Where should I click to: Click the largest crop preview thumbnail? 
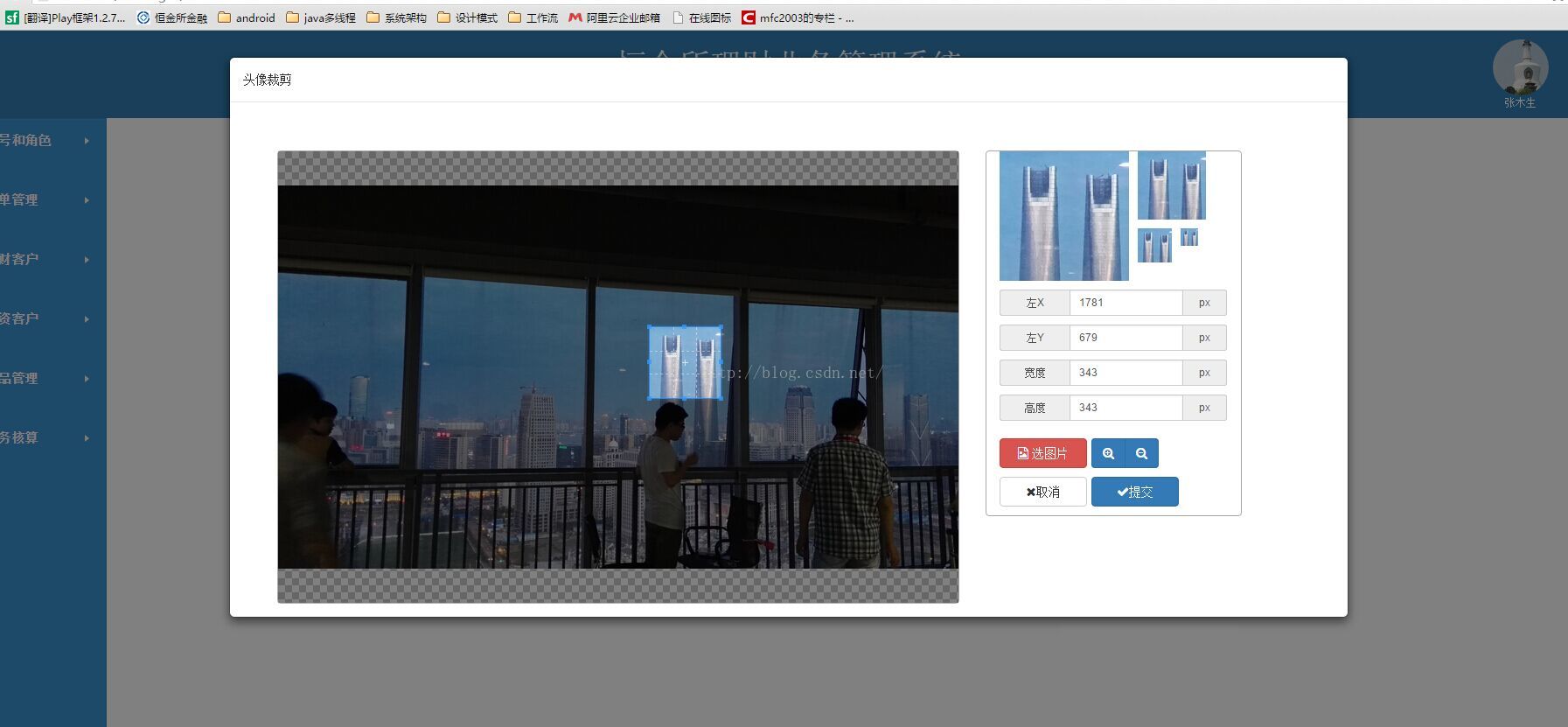click(x=1064, y=216)
